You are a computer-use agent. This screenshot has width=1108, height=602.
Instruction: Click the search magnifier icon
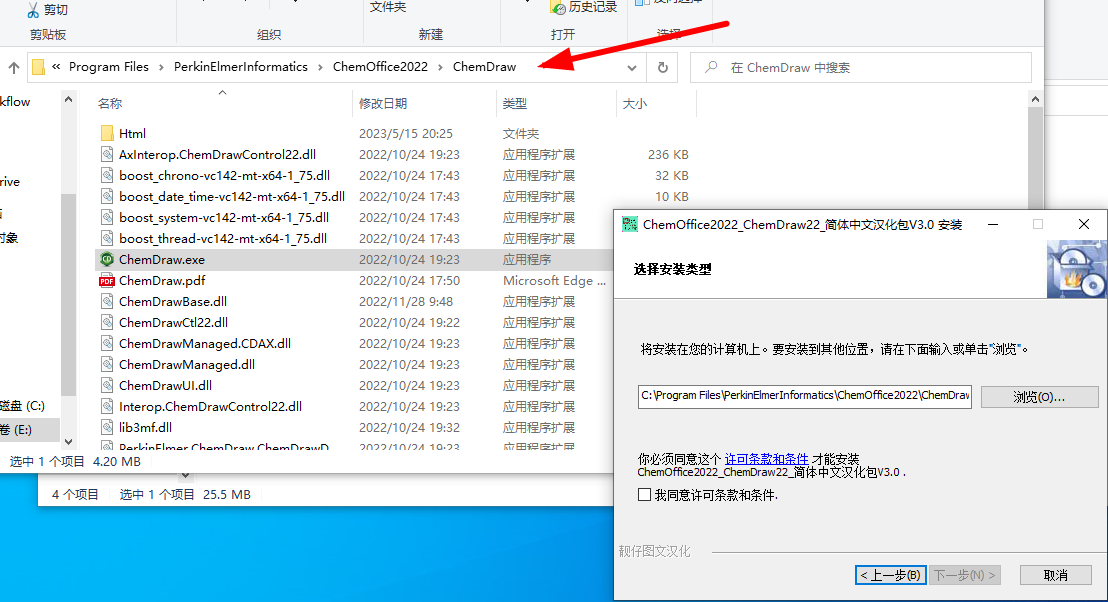tap(712, 67)
